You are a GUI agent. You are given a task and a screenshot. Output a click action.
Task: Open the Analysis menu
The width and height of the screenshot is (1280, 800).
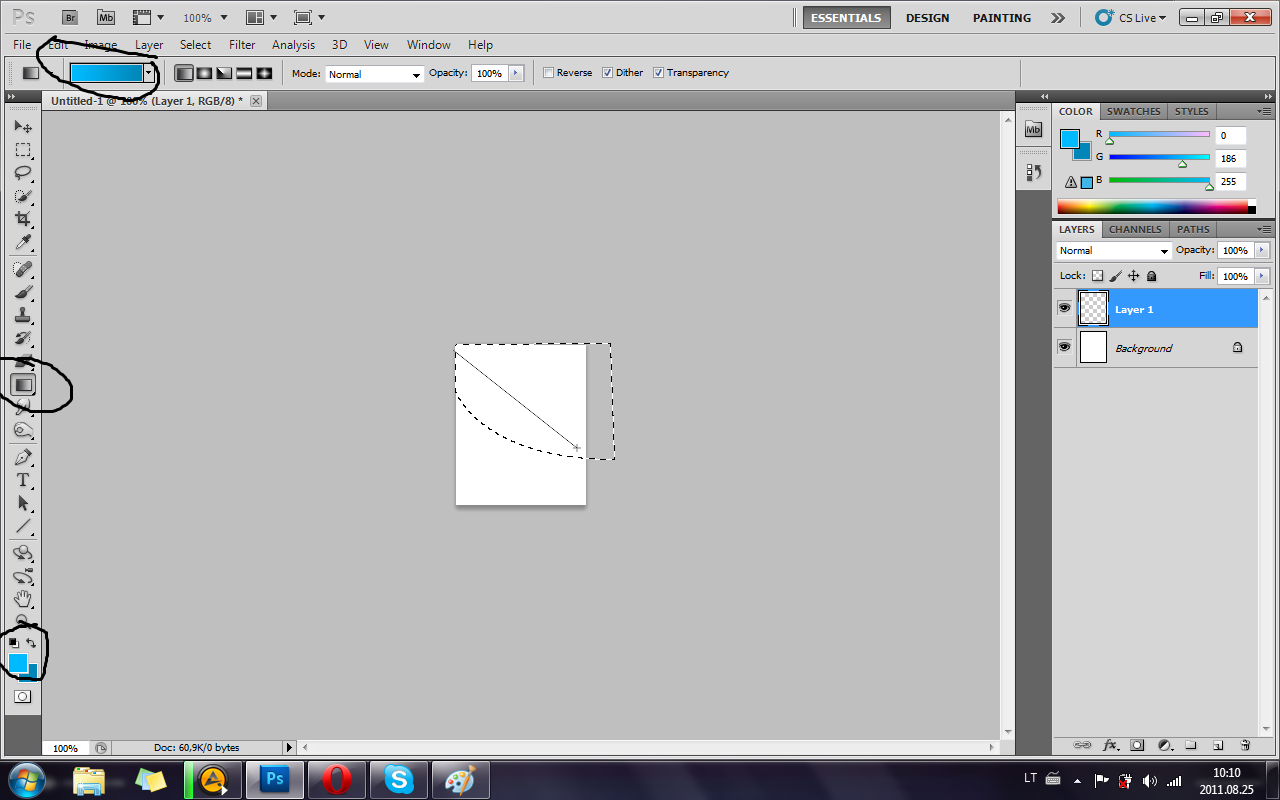click(x=293, y=45)
